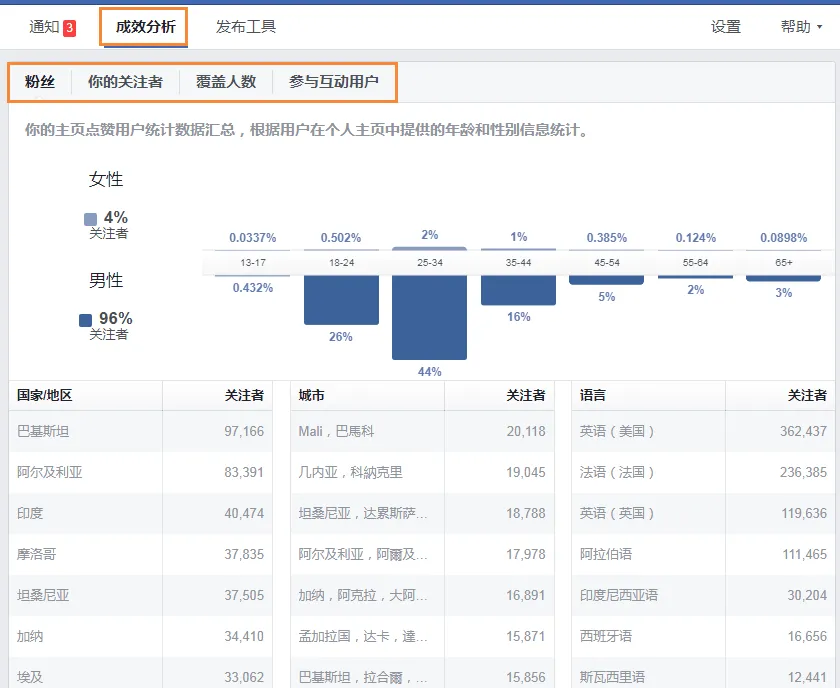Image resolution: width=840 pixels, height=688 pixels.
Task: Click the 西班牙语 language row
Action: [x=703, y=637]
